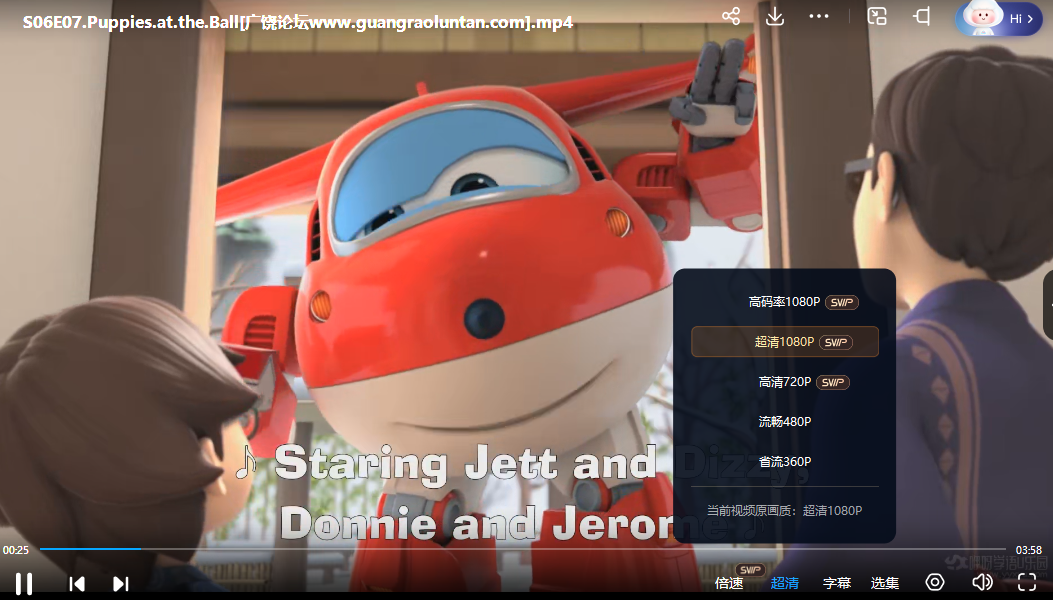Click the video file title text
The image size is (1053, 600).
(x=297, y=22)
